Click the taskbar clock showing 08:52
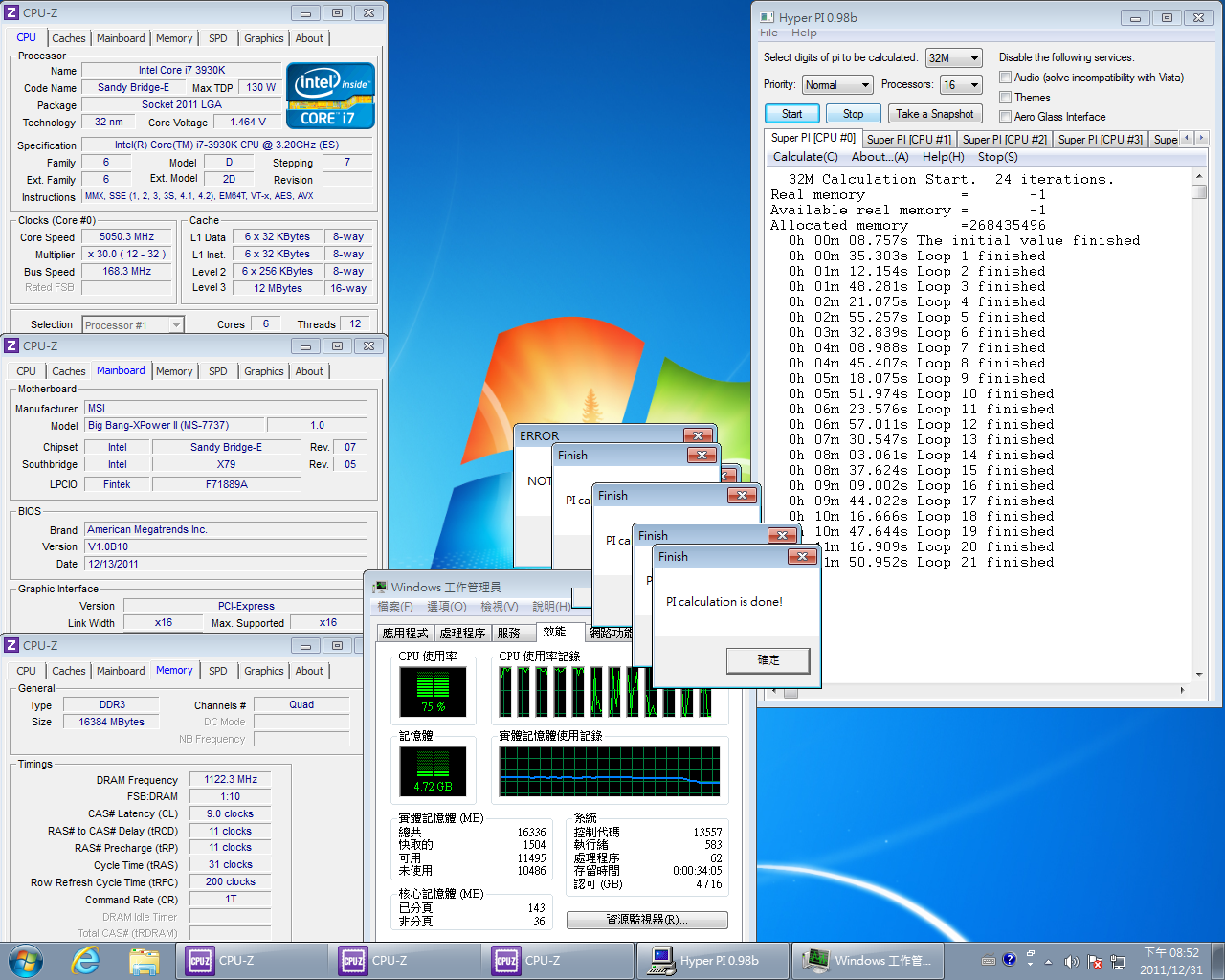Image resolution: width=1225 pixels, height=980 pixels. tap(1171, 961)
